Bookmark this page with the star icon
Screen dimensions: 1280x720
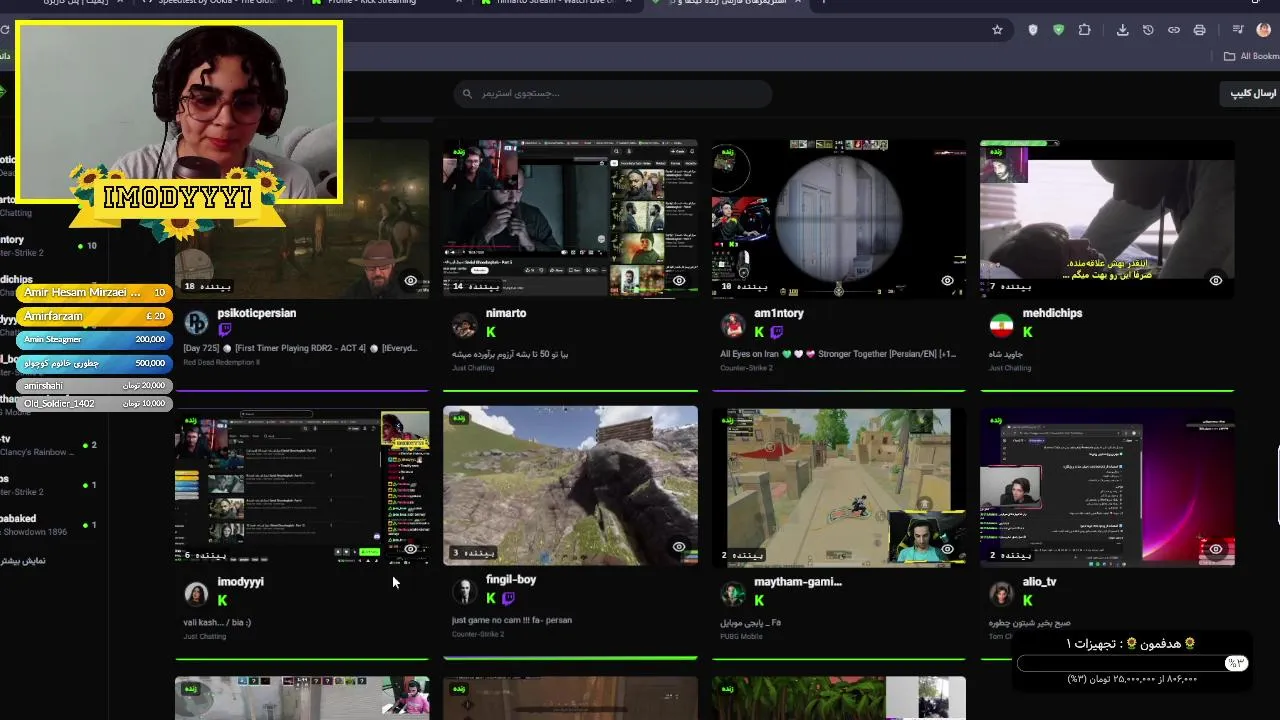coord(997,30)
